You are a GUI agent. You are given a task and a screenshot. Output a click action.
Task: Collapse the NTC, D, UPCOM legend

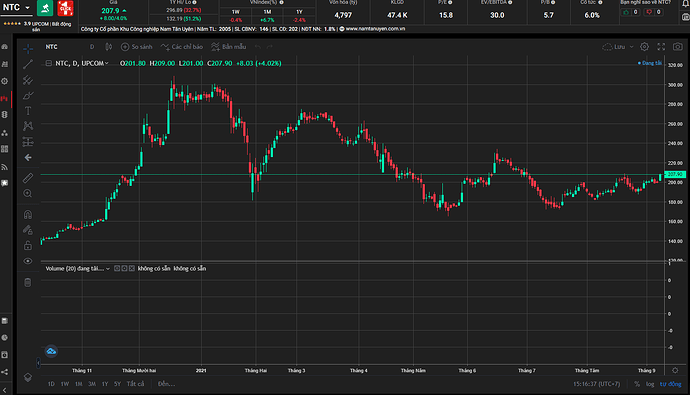tap(48, 63)
